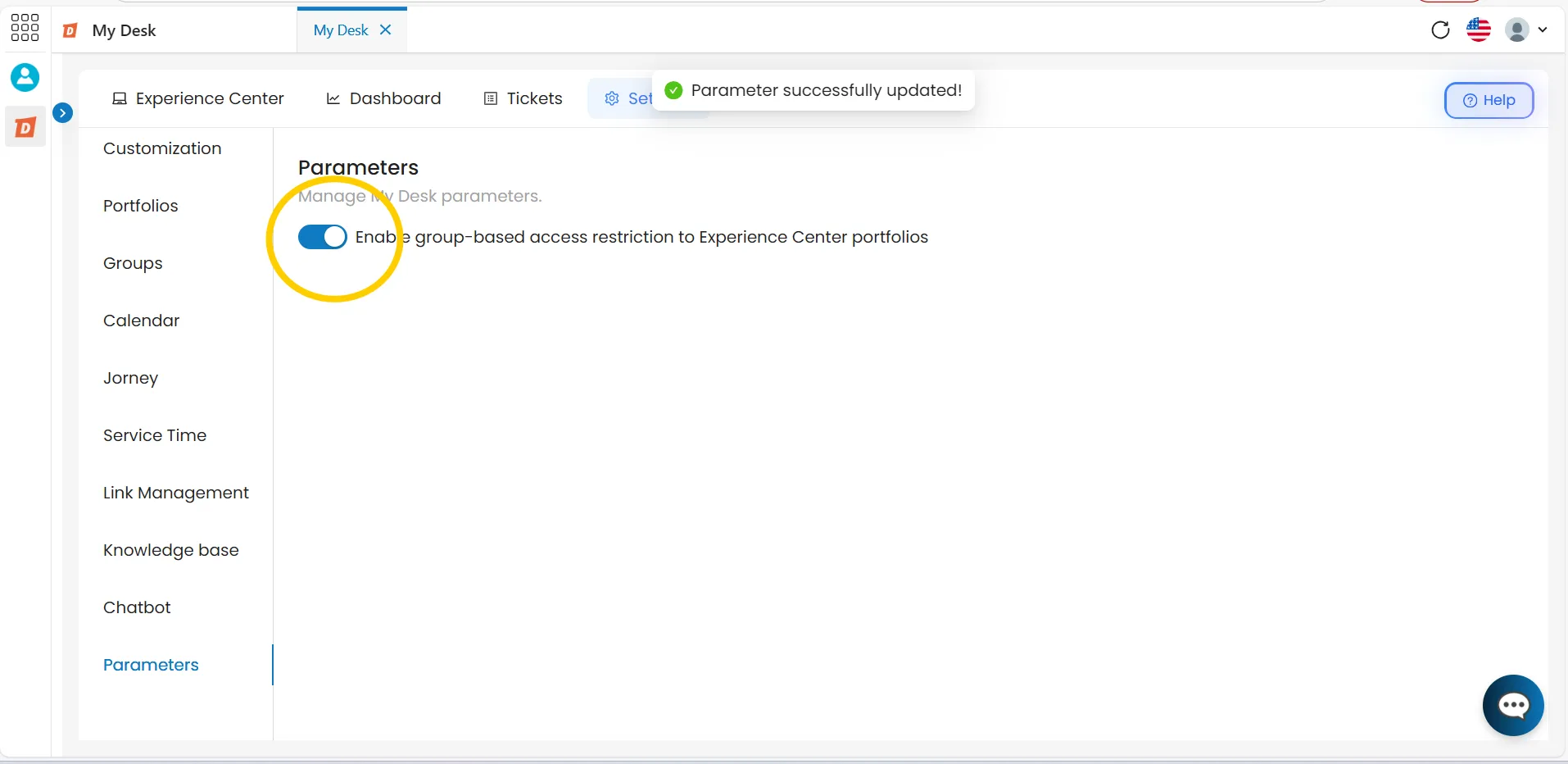Open Customization settings section
1568x764 pixels.
pos(162,148)
